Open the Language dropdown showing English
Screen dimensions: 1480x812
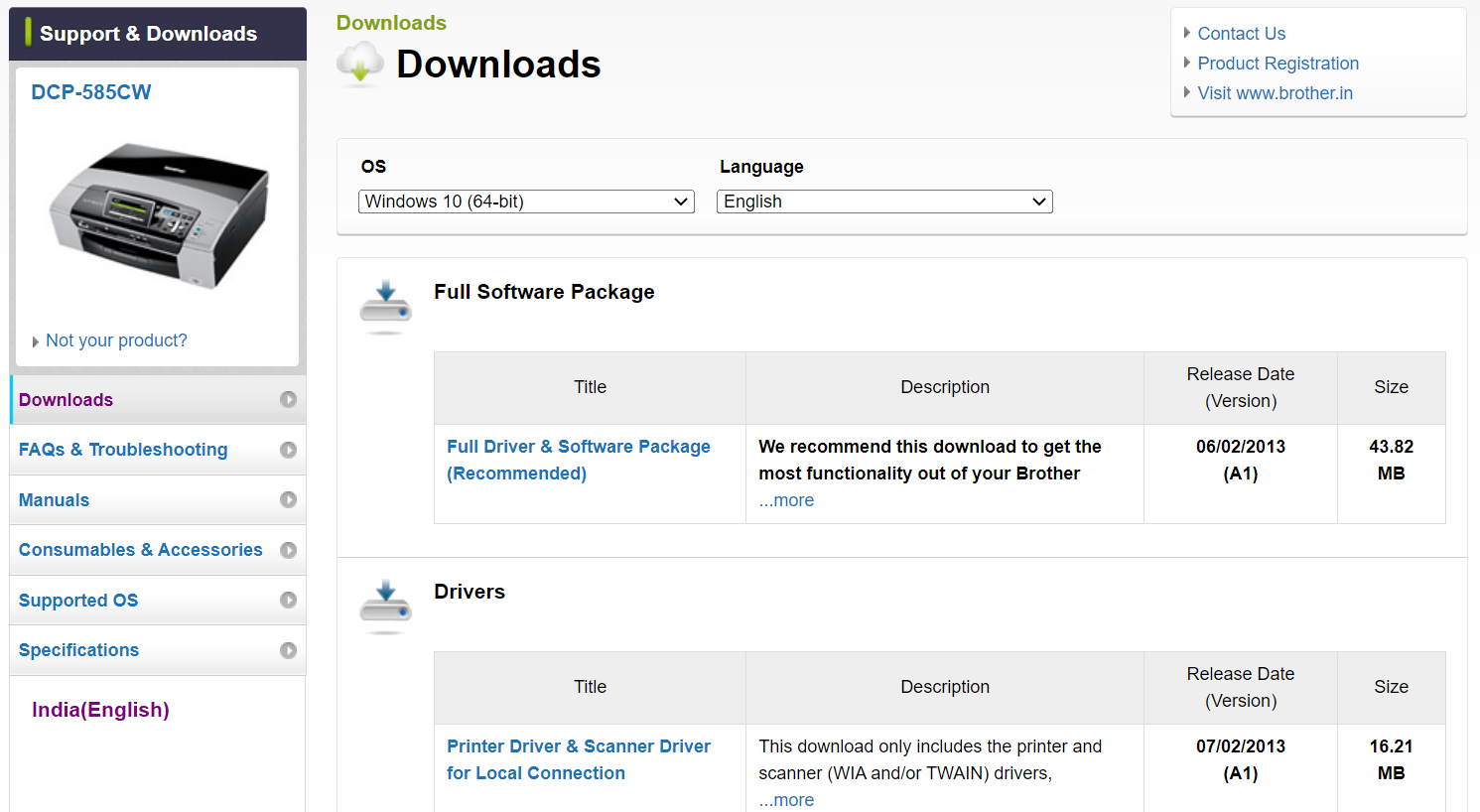884,202
